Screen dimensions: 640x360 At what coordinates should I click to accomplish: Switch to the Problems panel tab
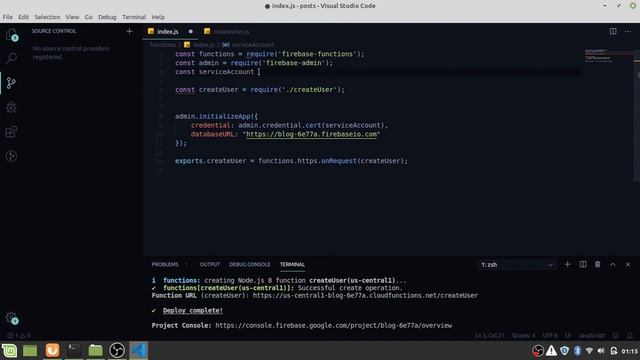tap(165, 264)
